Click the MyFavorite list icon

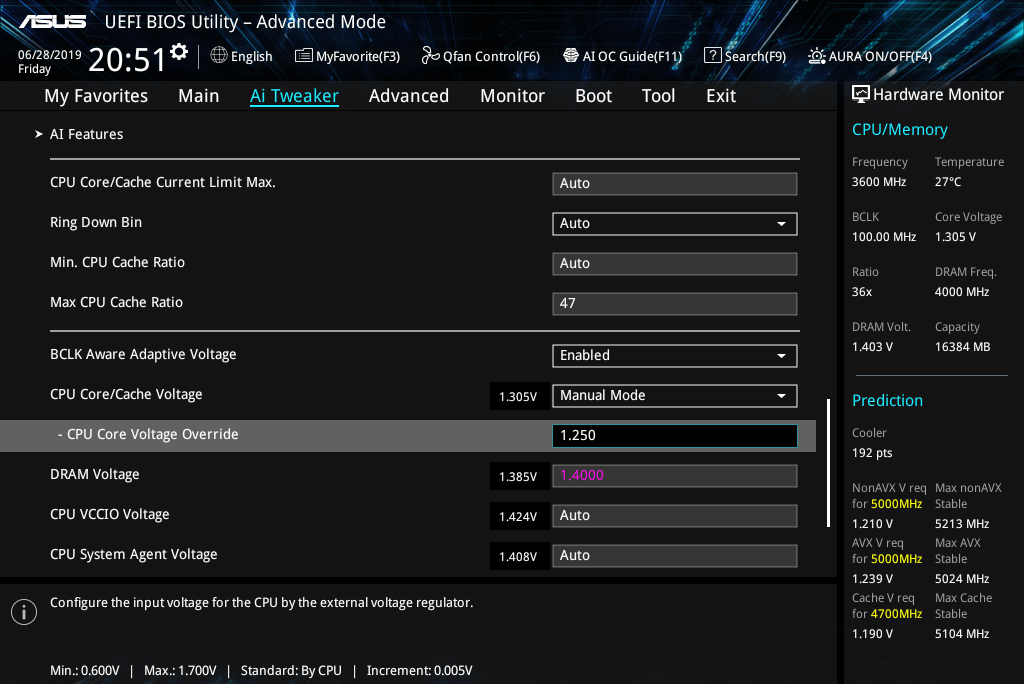pos(304,56)
